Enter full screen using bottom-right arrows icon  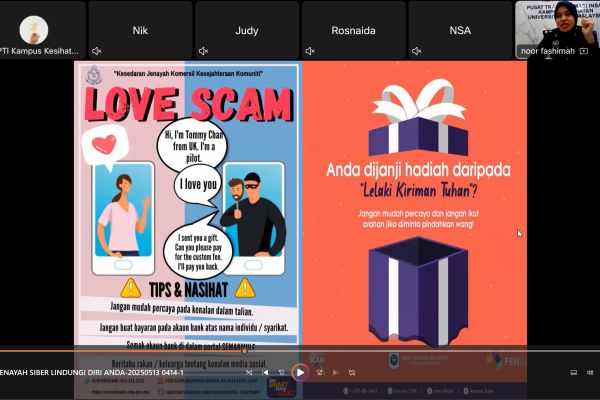click(588, 372)
